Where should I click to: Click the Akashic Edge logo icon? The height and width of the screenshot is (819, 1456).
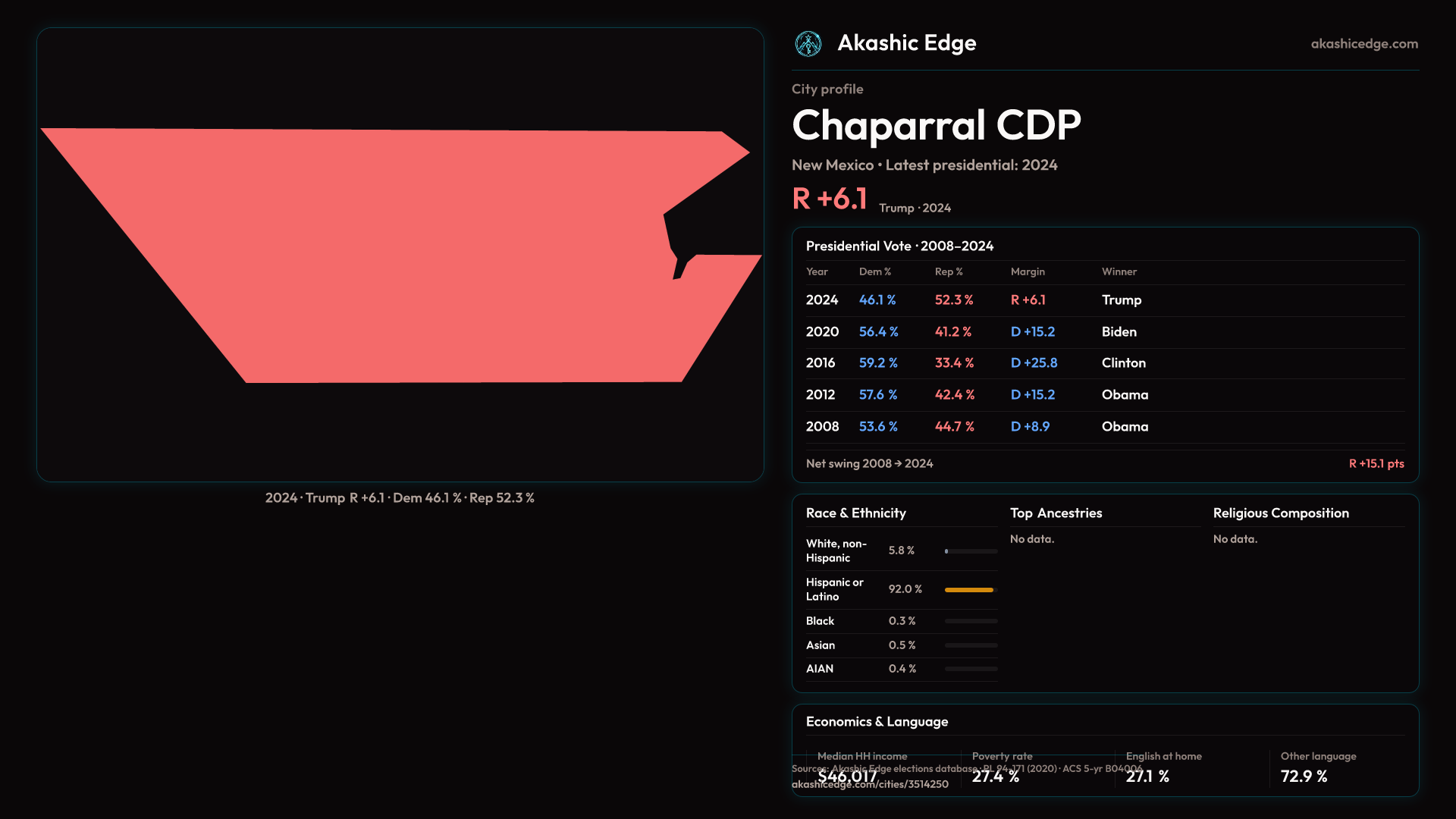(808, 44)
